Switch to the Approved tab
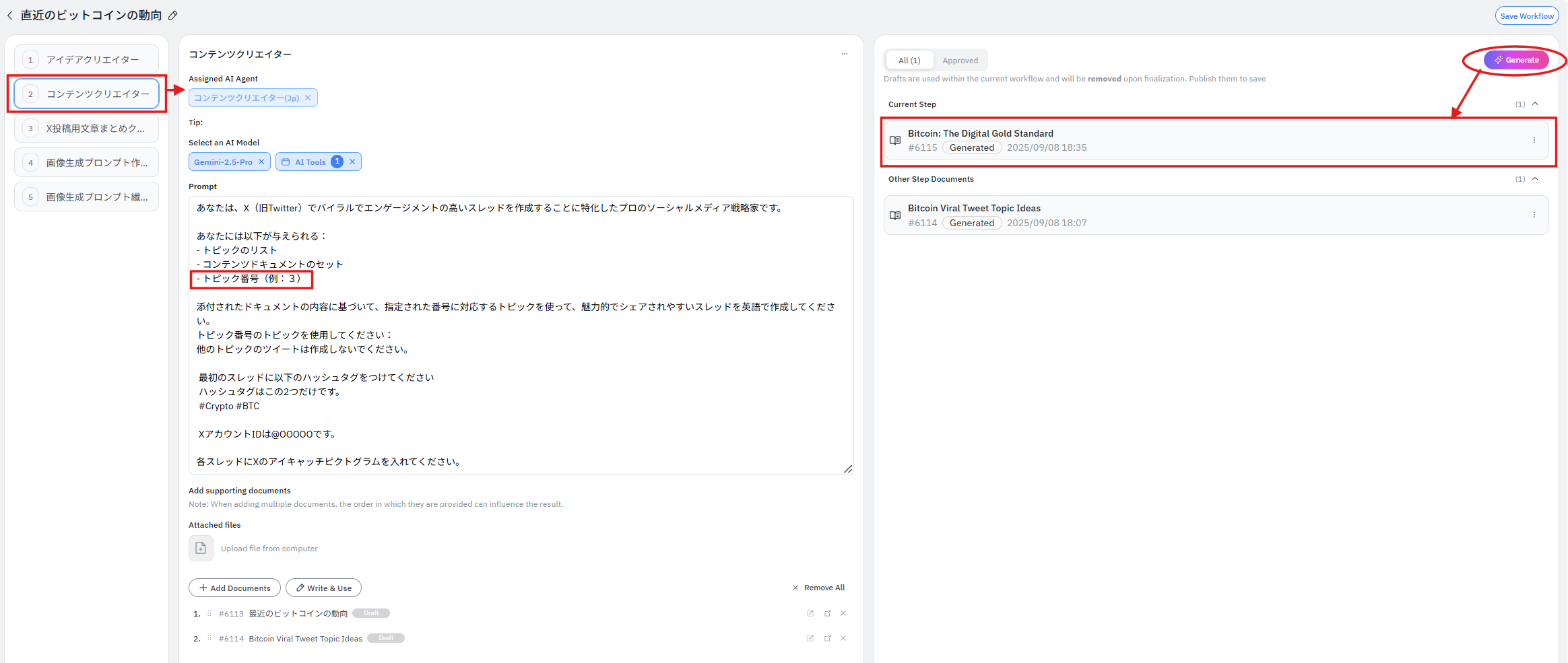 [x=960, y=61]
